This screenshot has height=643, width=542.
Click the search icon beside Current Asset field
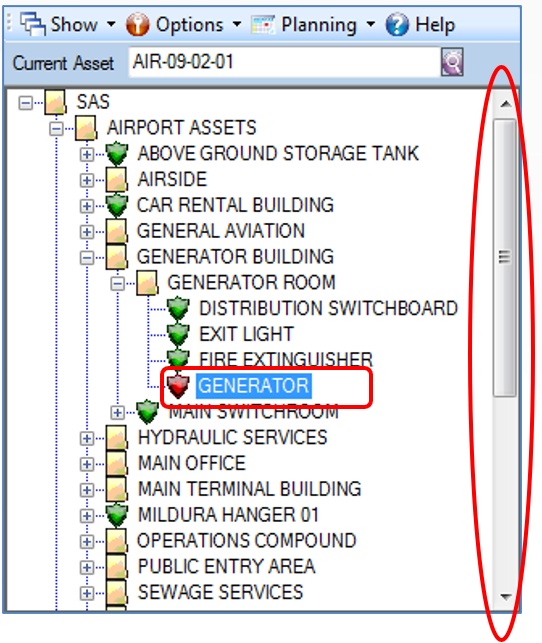[x=452, y=62]
